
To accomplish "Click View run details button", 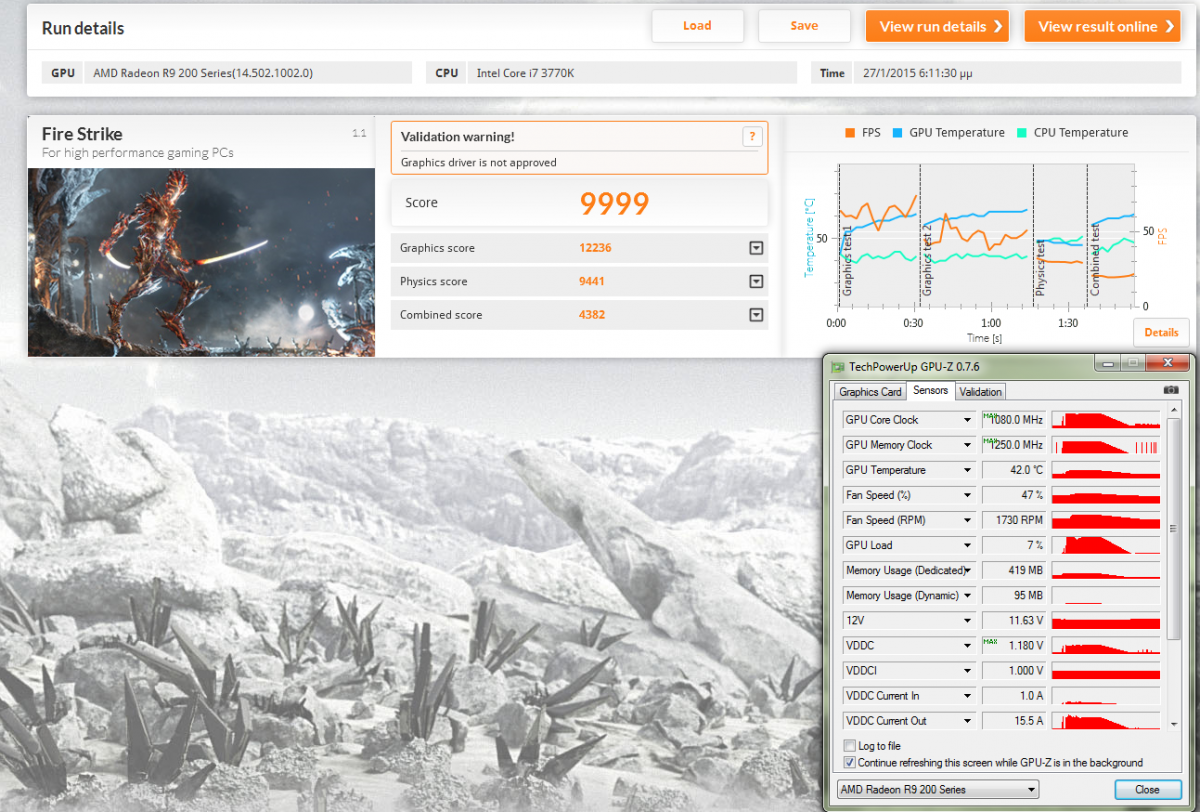I will pos(937,26).
